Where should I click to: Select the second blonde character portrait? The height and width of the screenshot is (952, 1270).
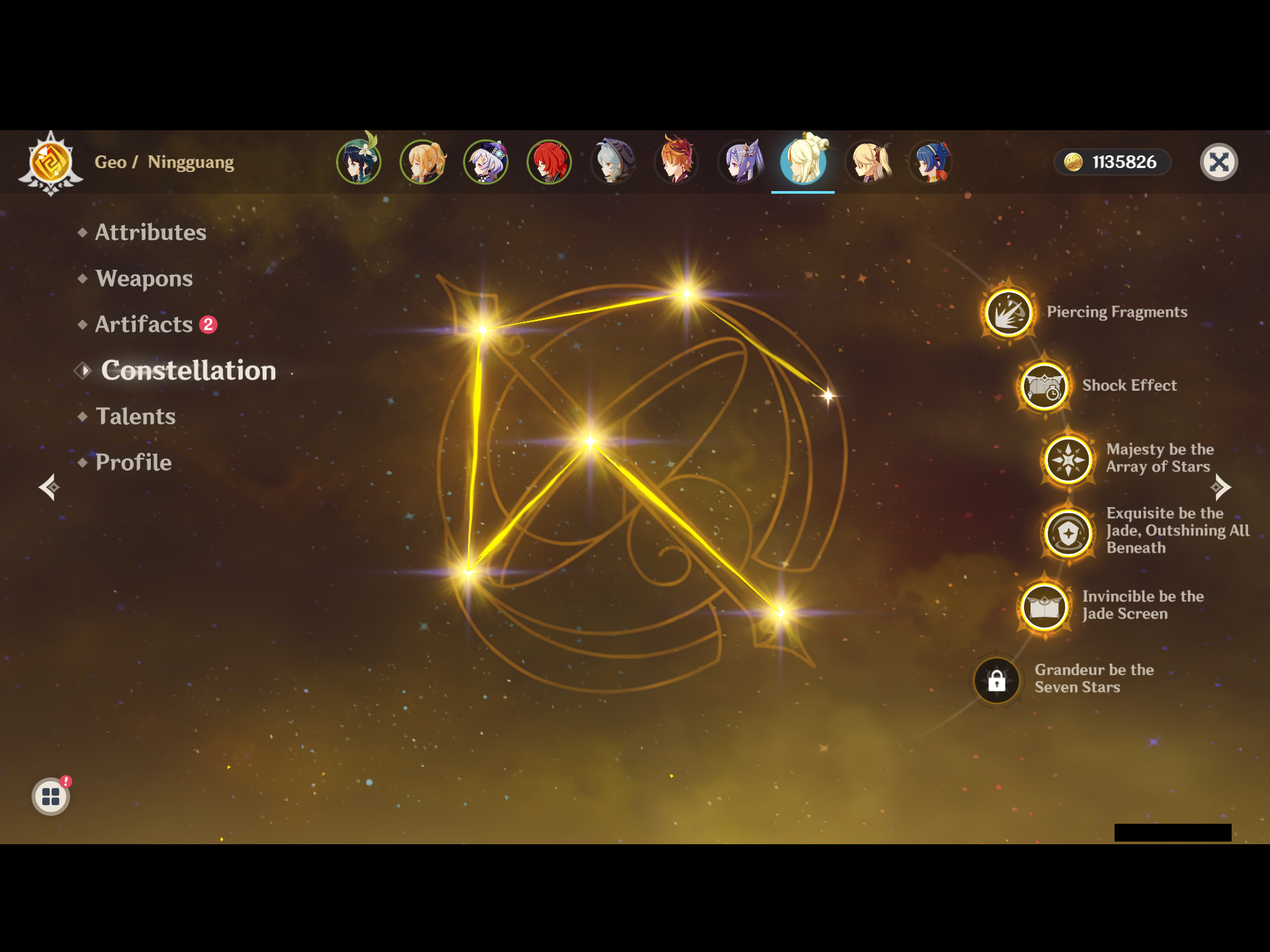pyautogui.click(x=423, y=161)
